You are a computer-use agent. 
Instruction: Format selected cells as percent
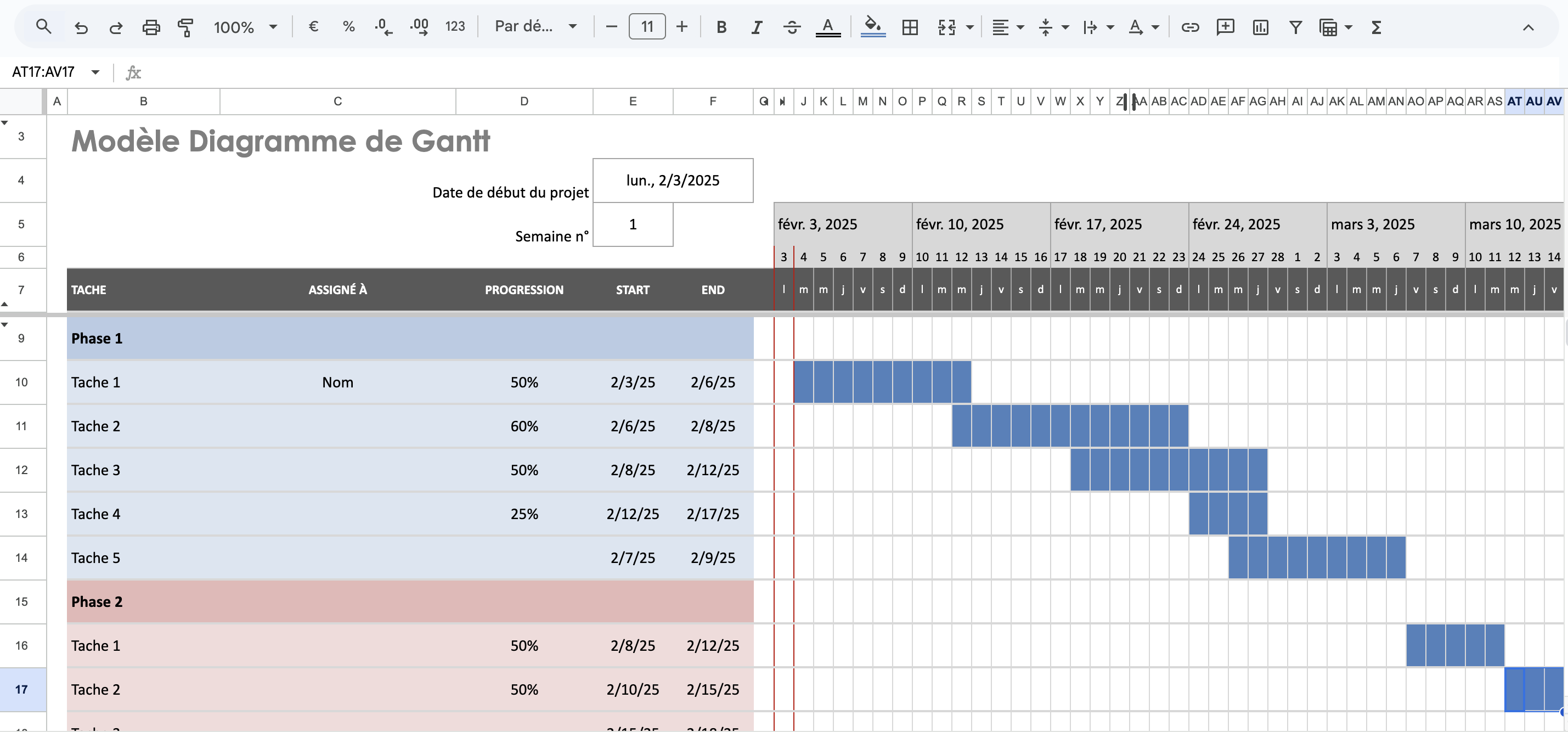point(348,27)
